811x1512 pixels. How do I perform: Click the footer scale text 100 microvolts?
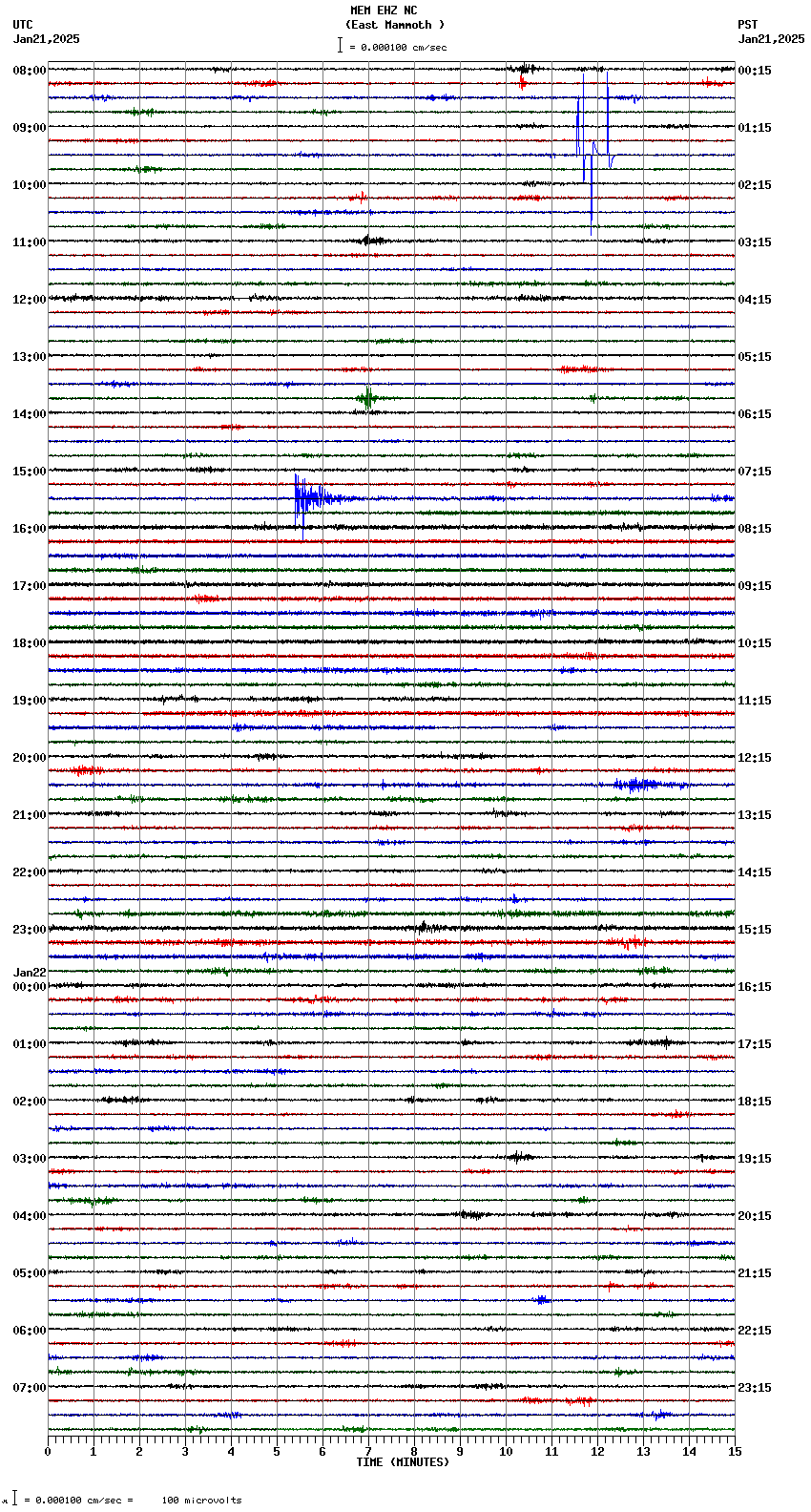coord(201,1501)
